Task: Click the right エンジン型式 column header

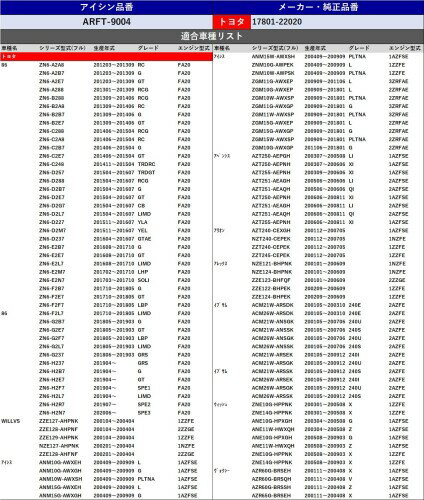Action: 405,48
